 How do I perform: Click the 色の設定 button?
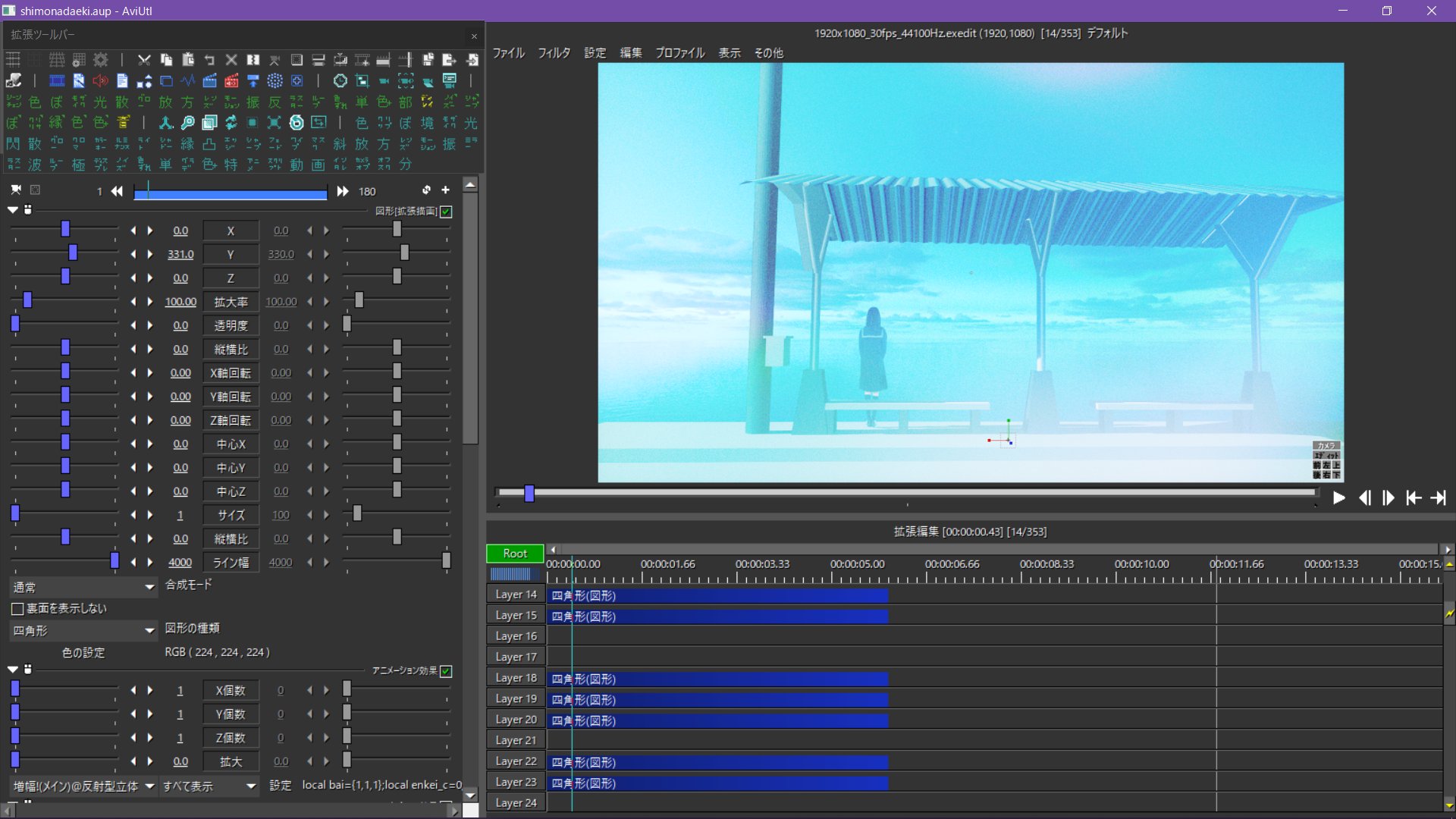(83, 652)
